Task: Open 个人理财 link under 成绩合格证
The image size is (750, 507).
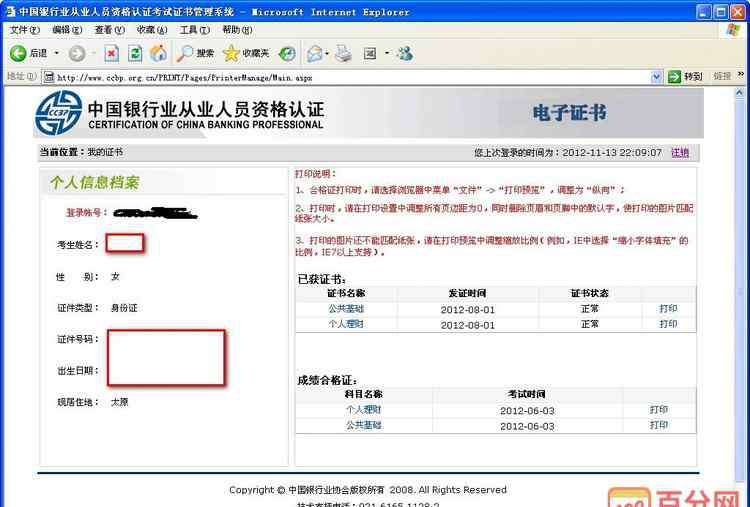Action: [364, 409]
